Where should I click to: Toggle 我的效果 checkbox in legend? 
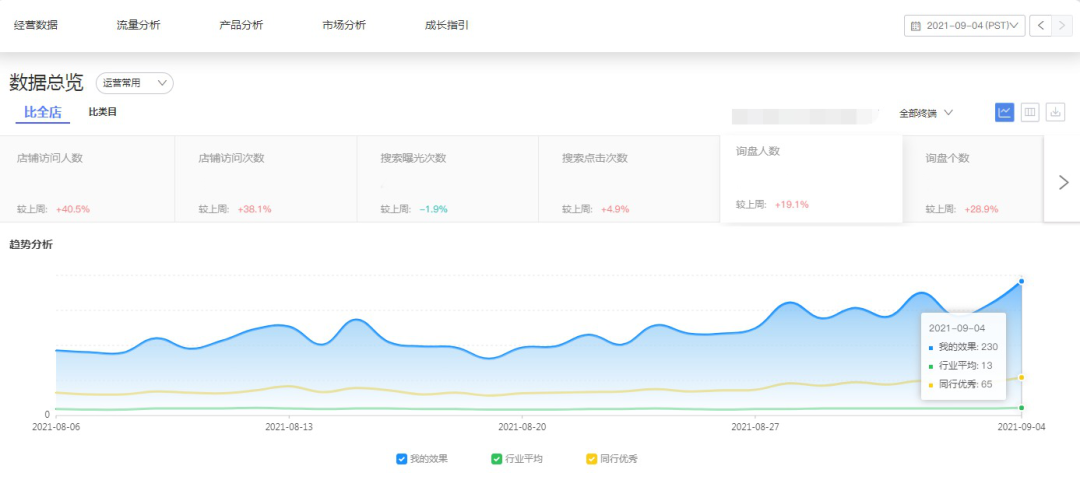pos(402,459)
